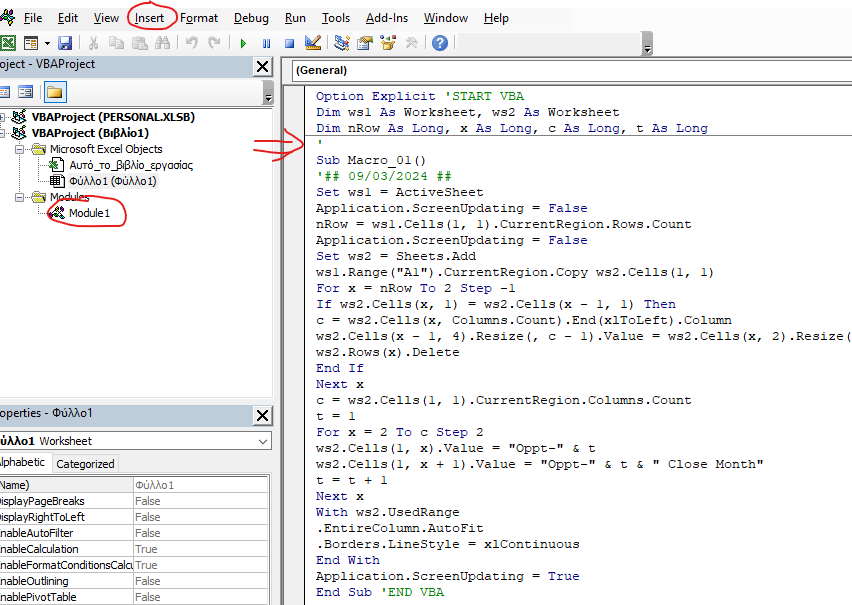Viewport: 852px width, 605px height.
Task: Open the View menu
Action: click(x=106, y=18)
